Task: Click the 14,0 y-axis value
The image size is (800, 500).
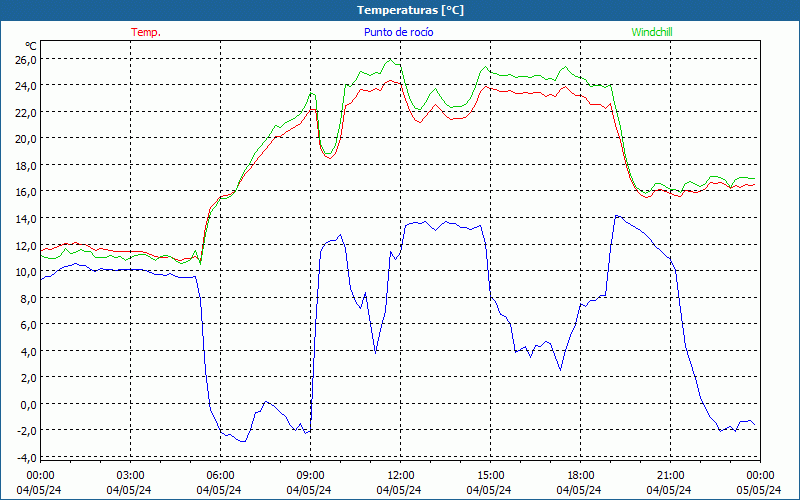Action: pyautogui.click(x=27, y=218)
